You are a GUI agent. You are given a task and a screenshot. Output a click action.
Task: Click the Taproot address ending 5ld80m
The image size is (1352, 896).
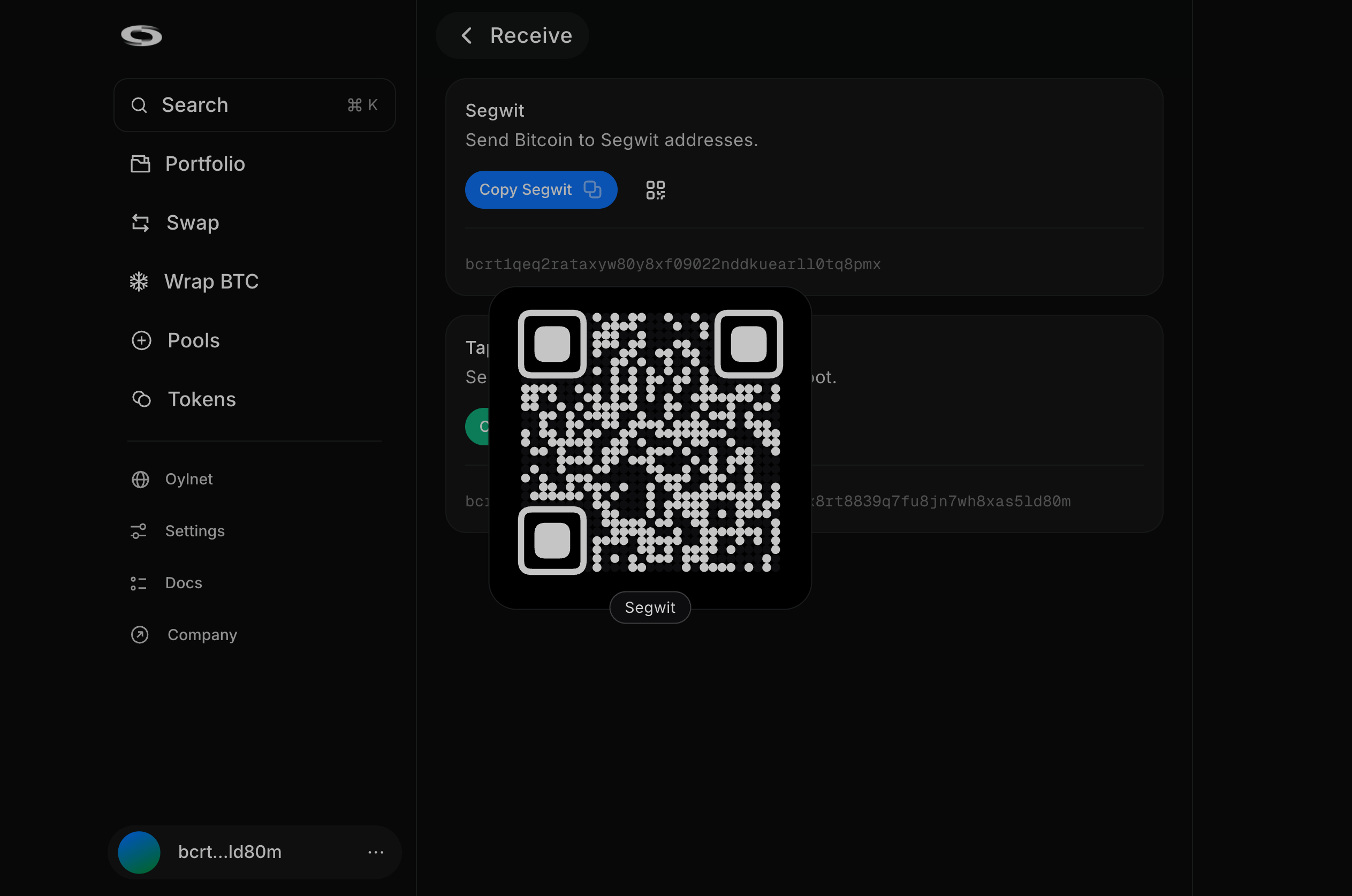(940, 501)
